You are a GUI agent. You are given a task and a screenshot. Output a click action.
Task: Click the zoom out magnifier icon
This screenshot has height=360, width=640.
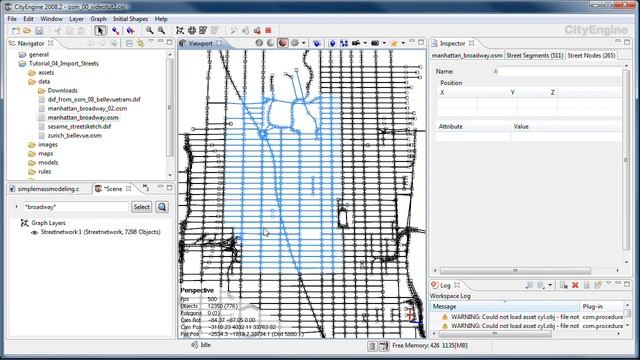pyautogui.click(x=150, y=31)
